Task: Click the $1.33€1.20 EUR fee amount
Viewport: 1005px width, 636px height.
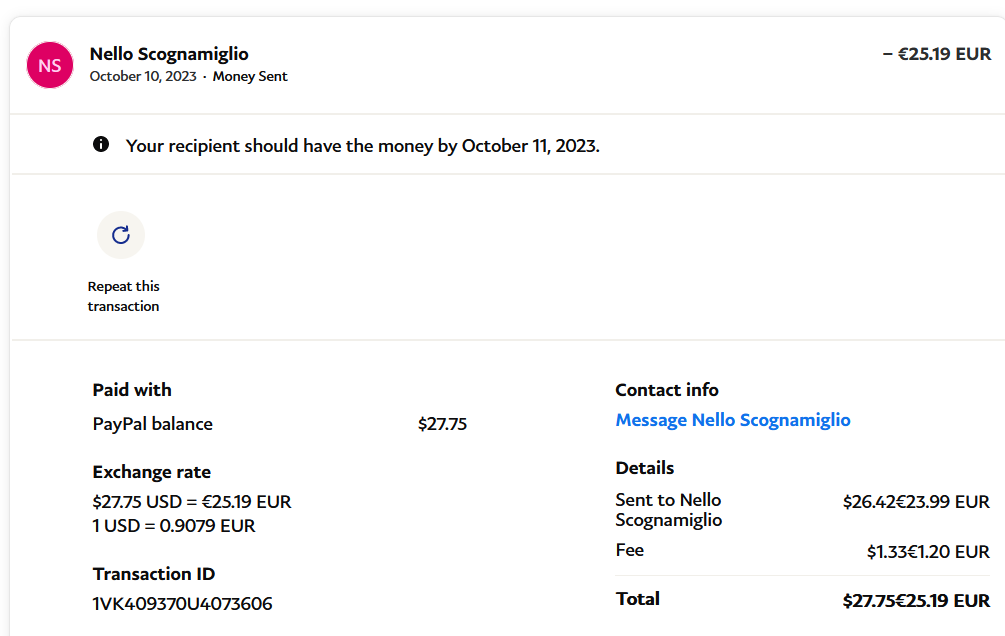Action: click(928, 551)
